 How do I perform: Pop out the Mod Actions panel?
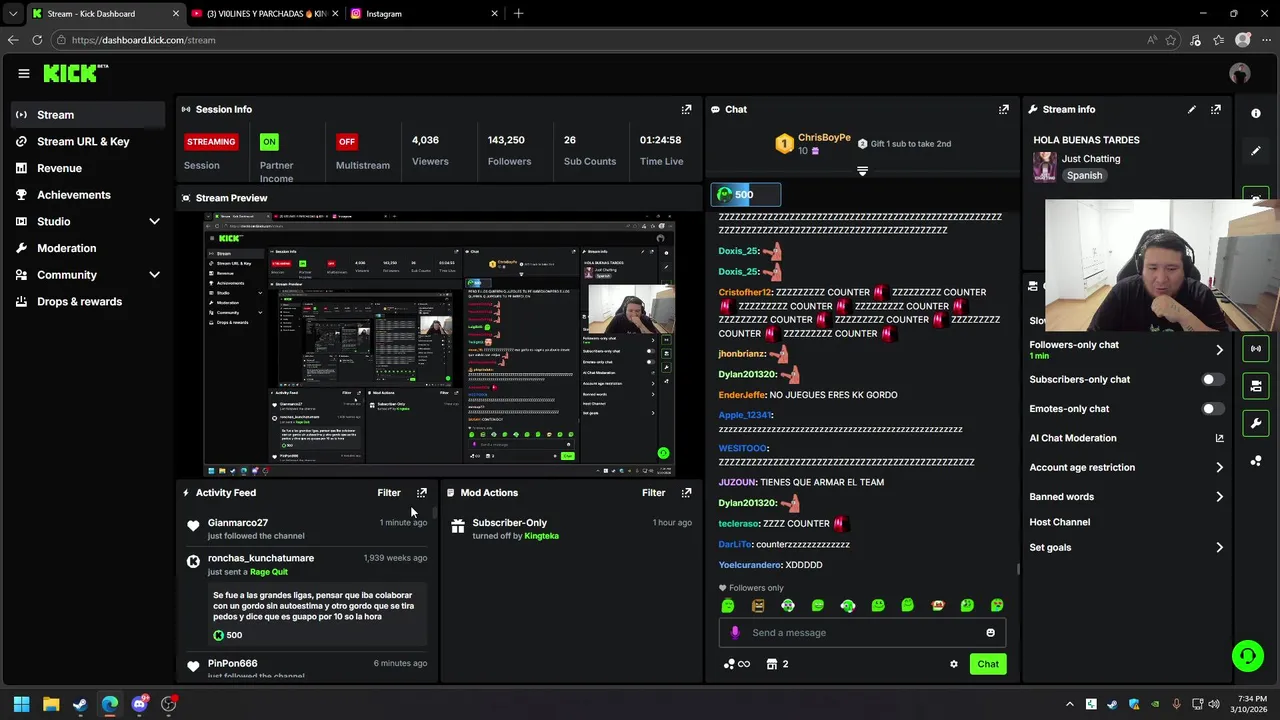(x=686, y=492)
